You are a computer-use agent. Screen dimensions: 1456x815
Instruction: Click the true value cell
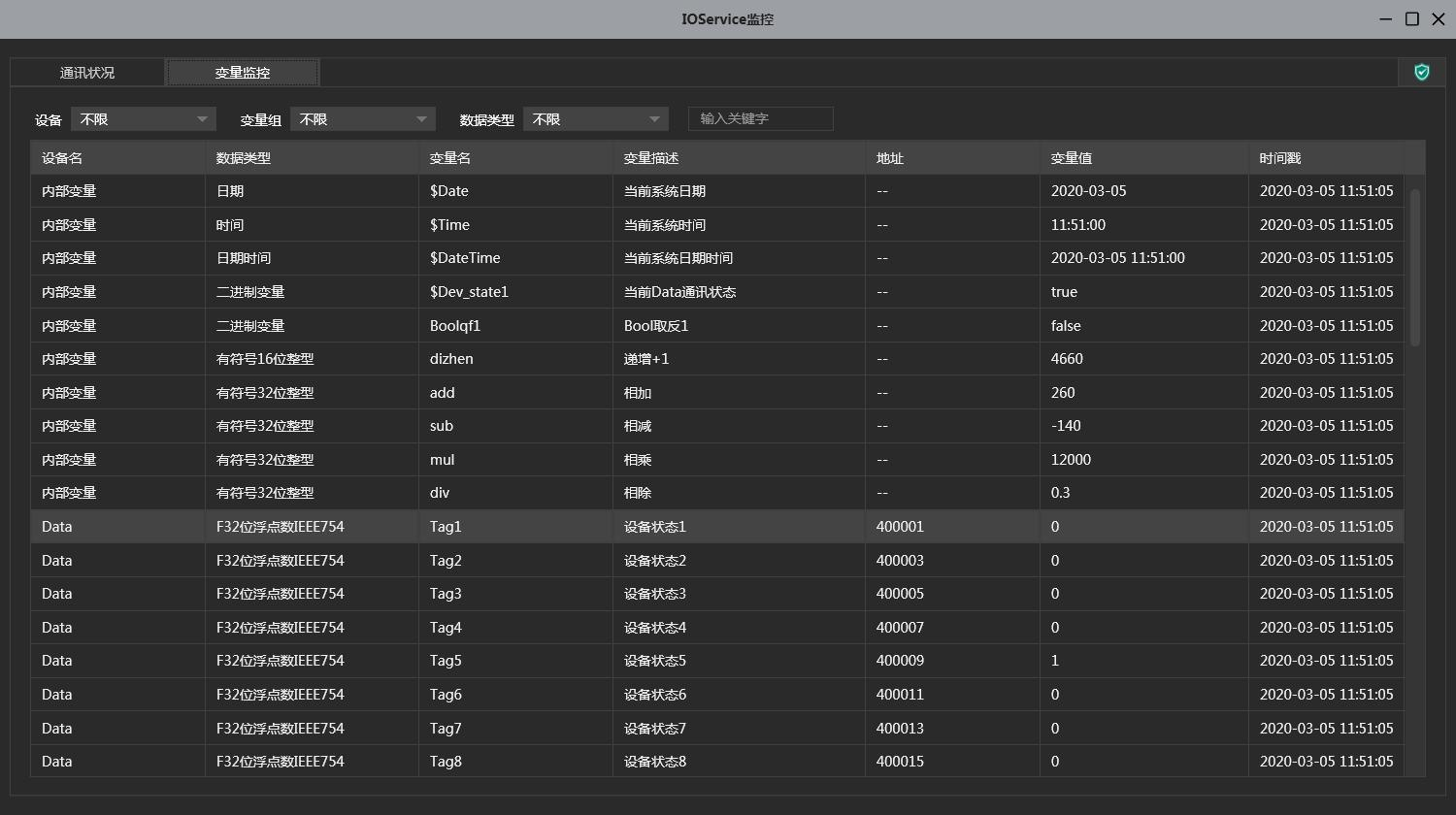(x=1144, y=292)
